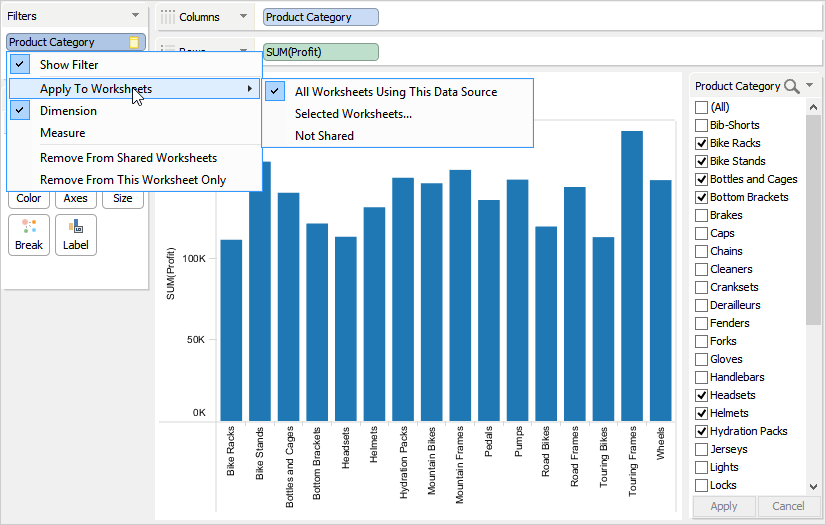Check the Fenders checkbox
This screenshot has width=826, height=525.
[701, 323]
